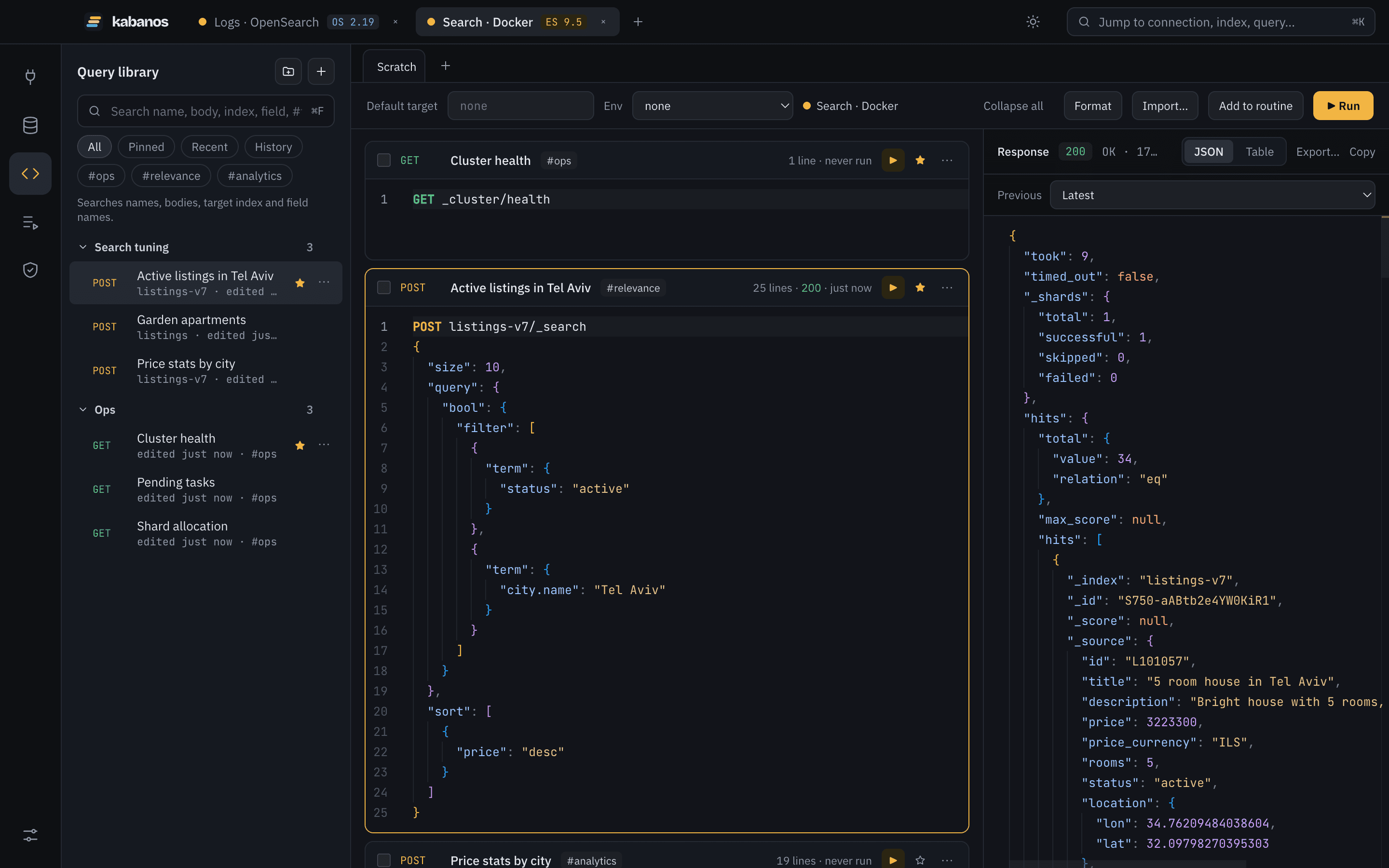This screenshot has height=868, width=1389.
Task: Select the Pinned filter tab
Action: coord(146,147)
